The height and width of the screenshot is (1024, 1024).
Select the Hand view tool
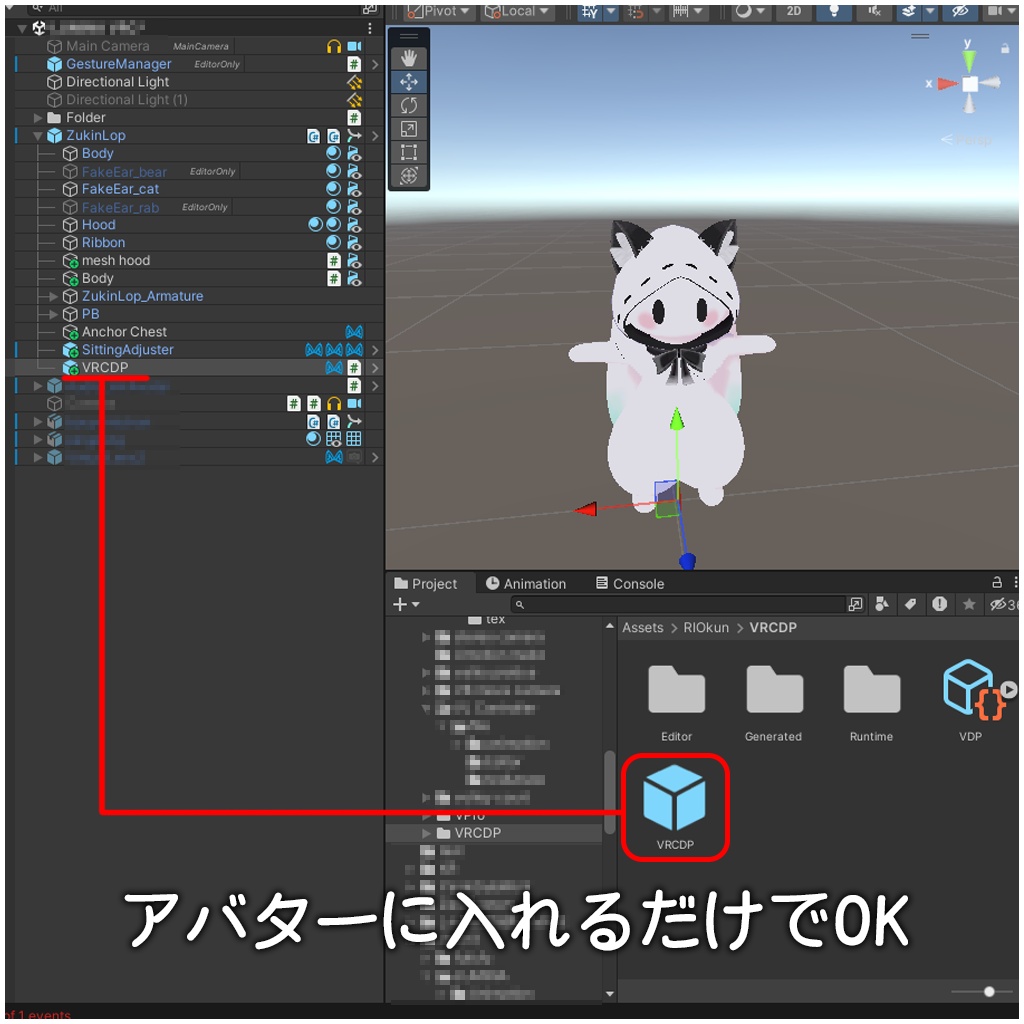coord(409,59)
